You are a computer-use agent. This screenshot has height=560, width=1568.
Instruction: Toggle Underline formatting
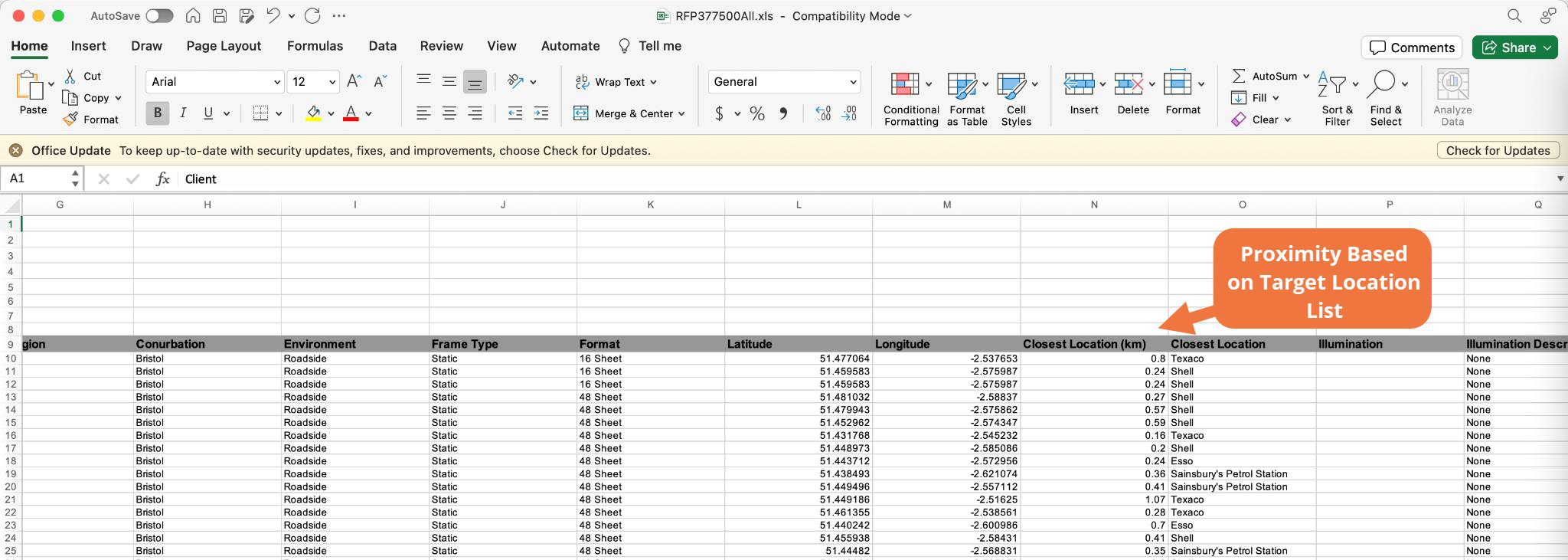coord(208,113)
